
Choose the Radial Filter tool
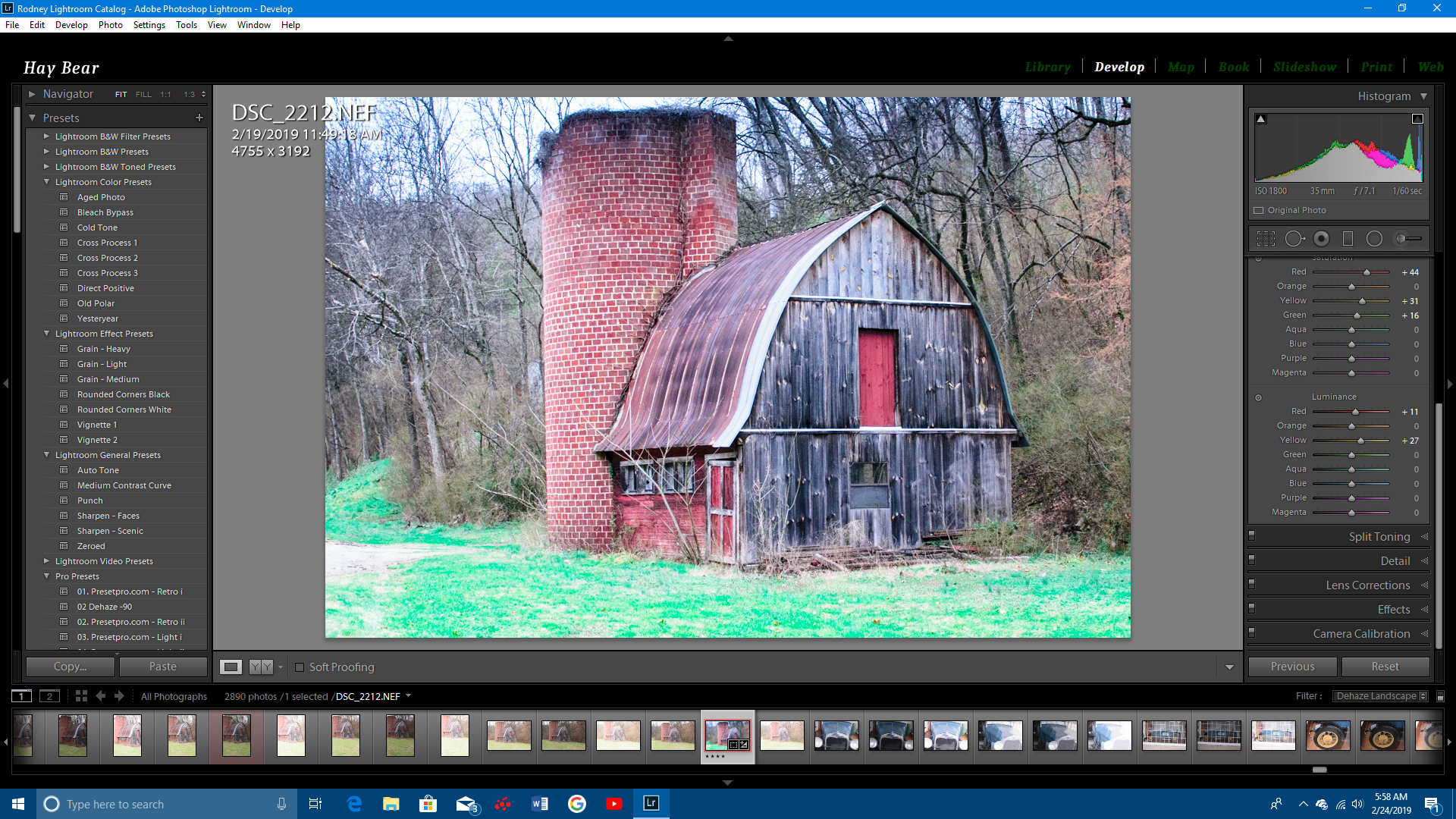click(x=1374, y=239)
